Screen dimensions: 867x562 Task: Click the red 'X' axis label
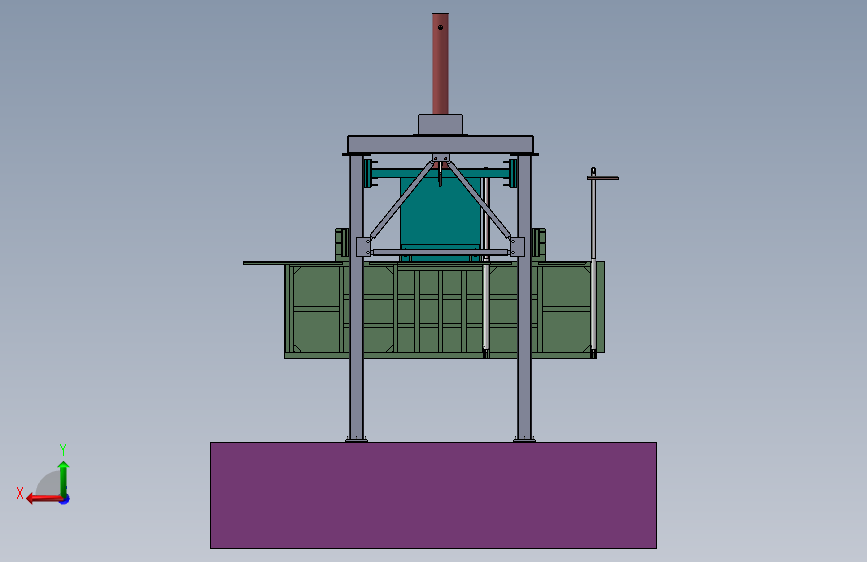pos(20,493)
